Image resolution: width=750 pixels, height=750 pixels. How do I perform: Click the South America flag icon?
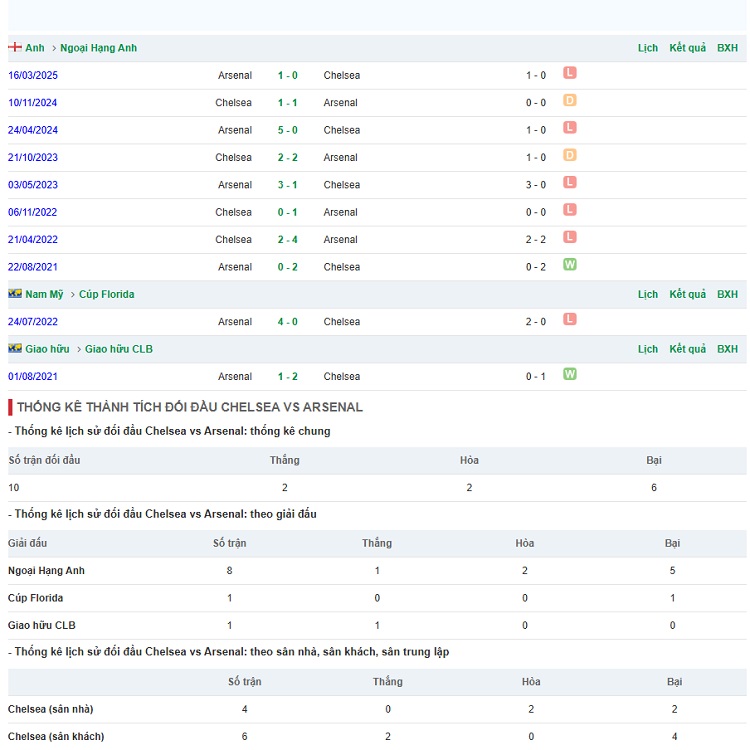tap(15, 294)
